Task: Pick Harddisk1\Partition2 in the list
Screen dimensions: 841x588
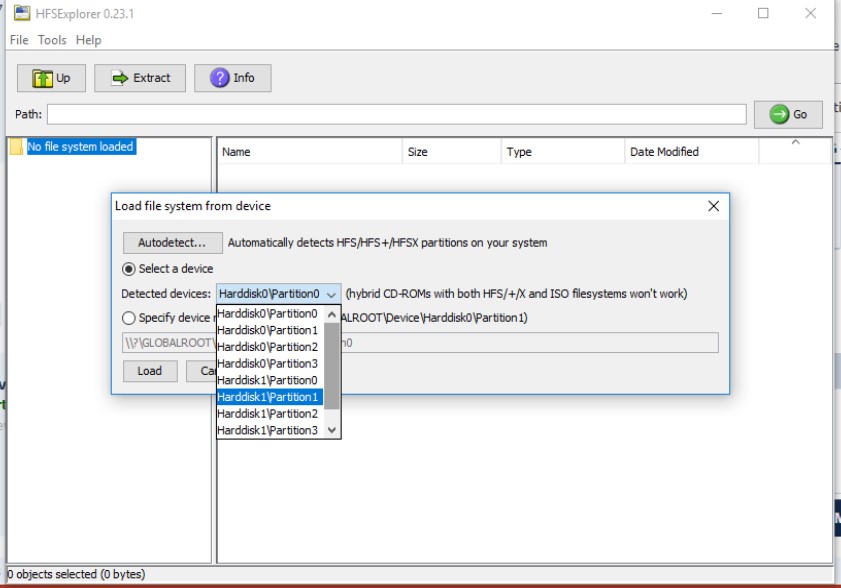Action: [270, 414]
